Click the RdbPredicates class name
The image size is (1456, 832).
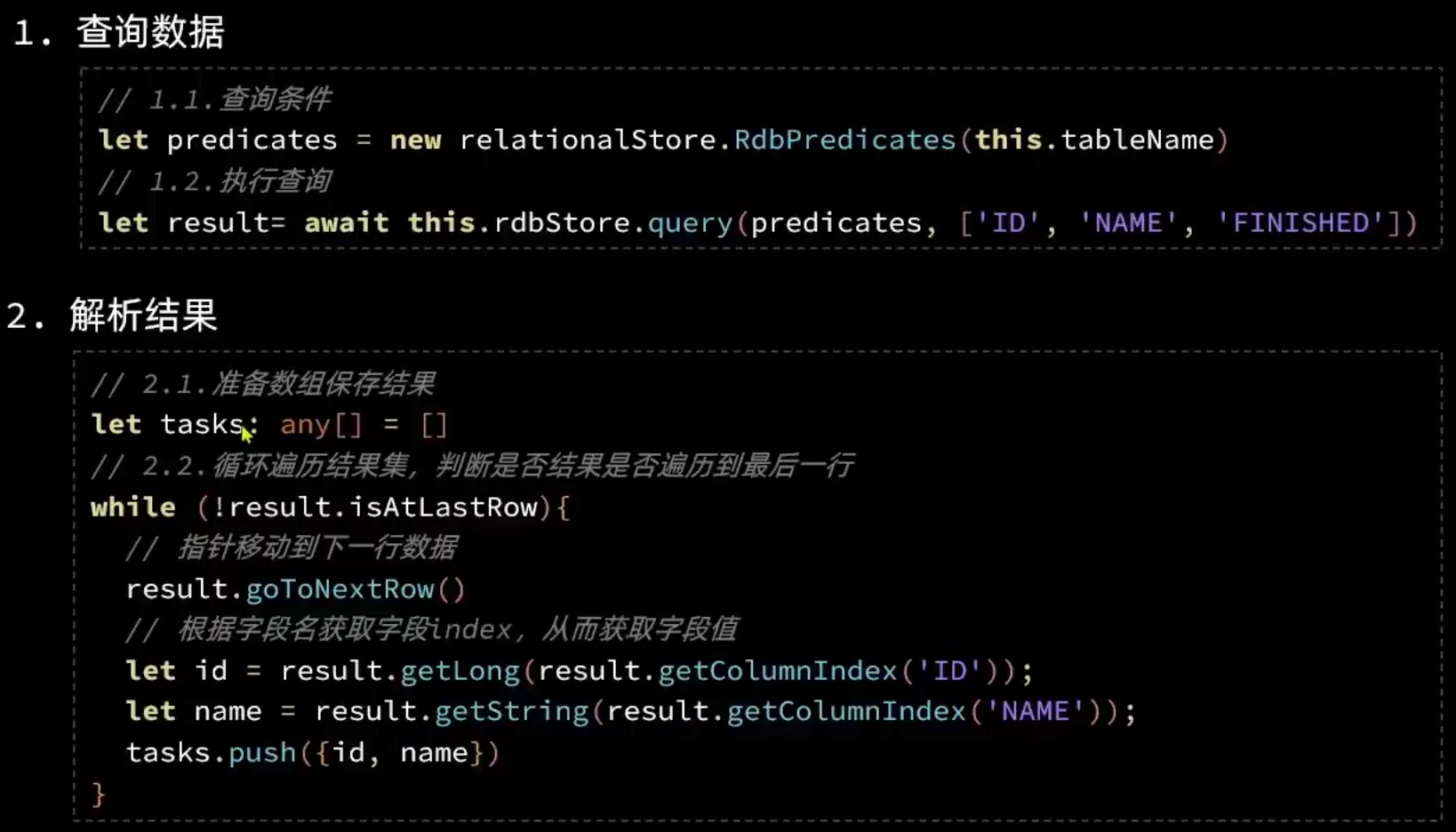(x=844, y=140)
